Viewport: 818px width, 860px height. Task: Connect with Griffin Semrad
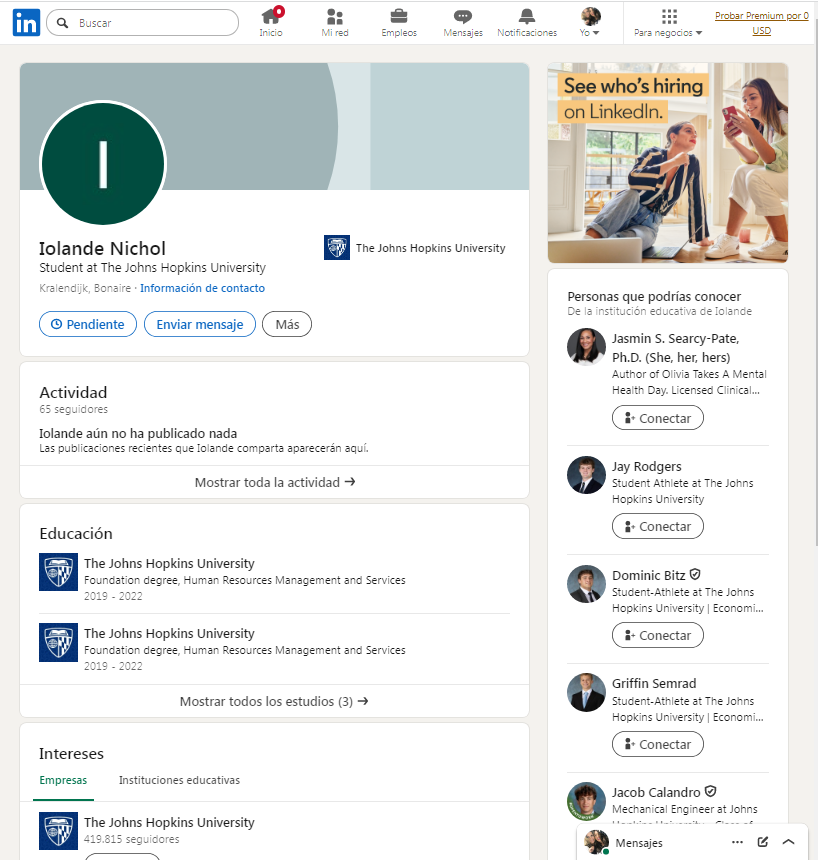click(x=658, y=744)
